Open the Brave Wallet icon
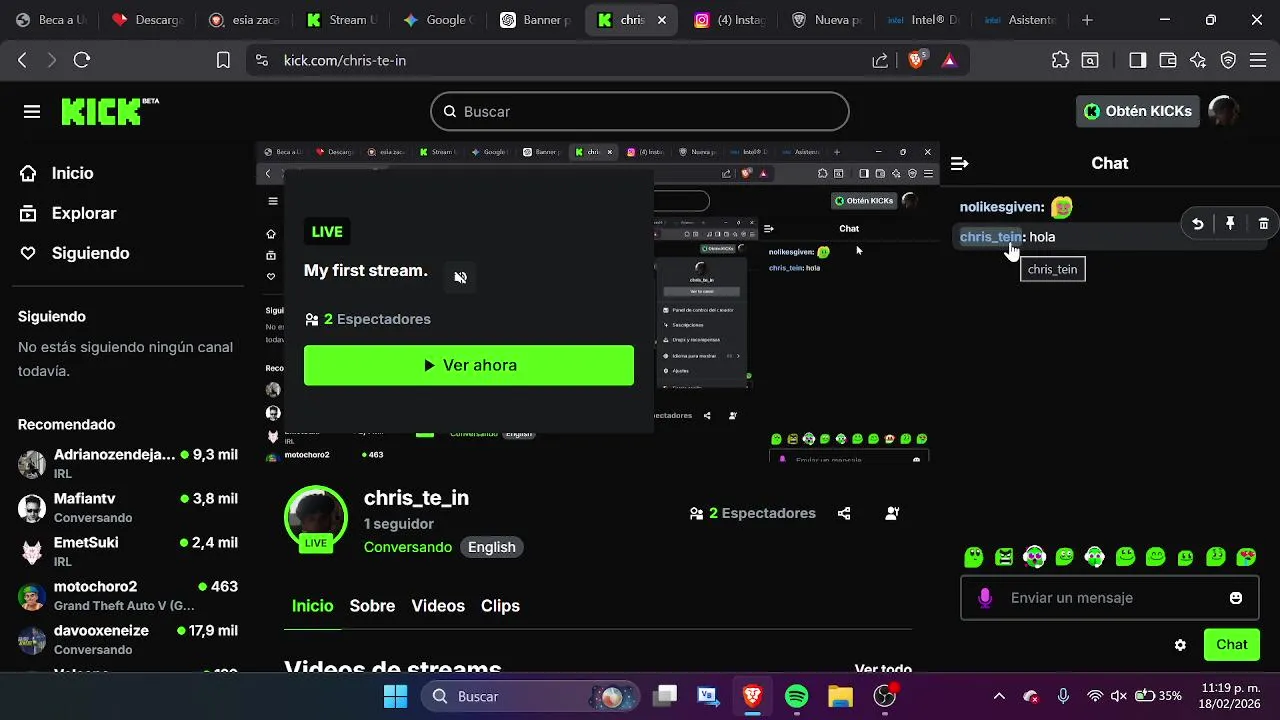Image resolution: width=1280 pixels, height=720 pixels. (1167, 60)
